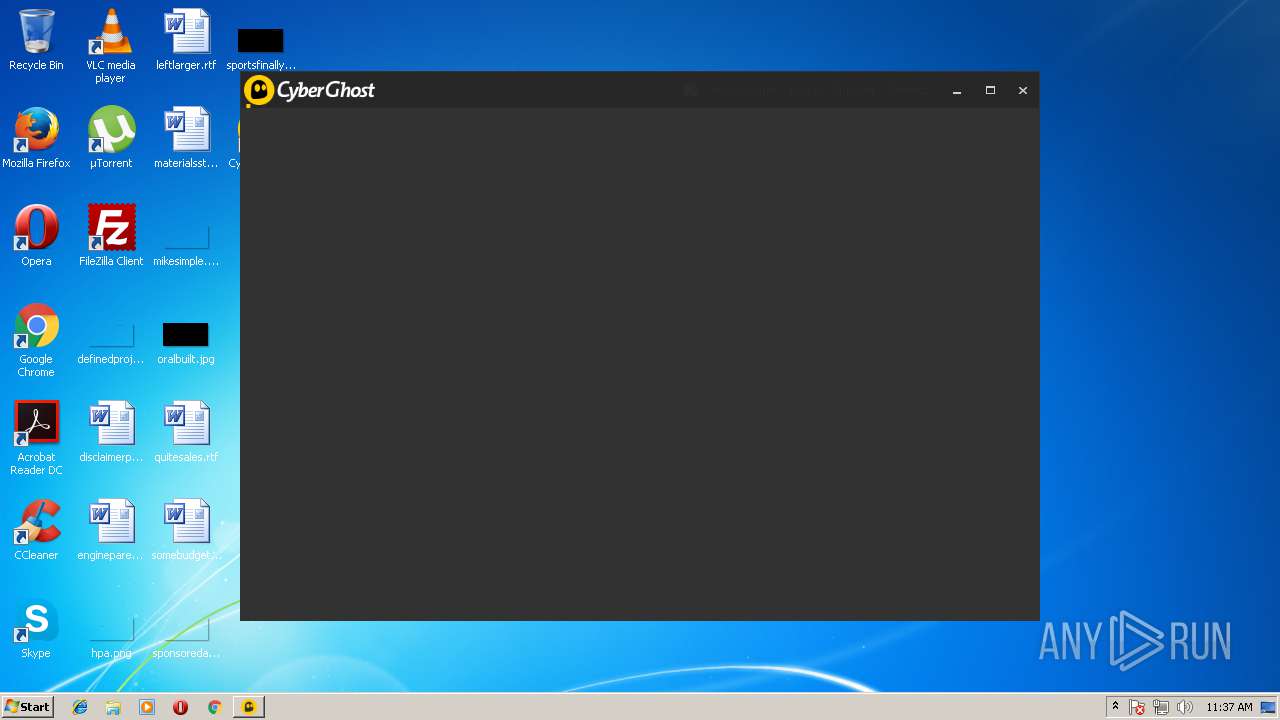Select the oralbuilt.jpg image file

pos(186,344)
